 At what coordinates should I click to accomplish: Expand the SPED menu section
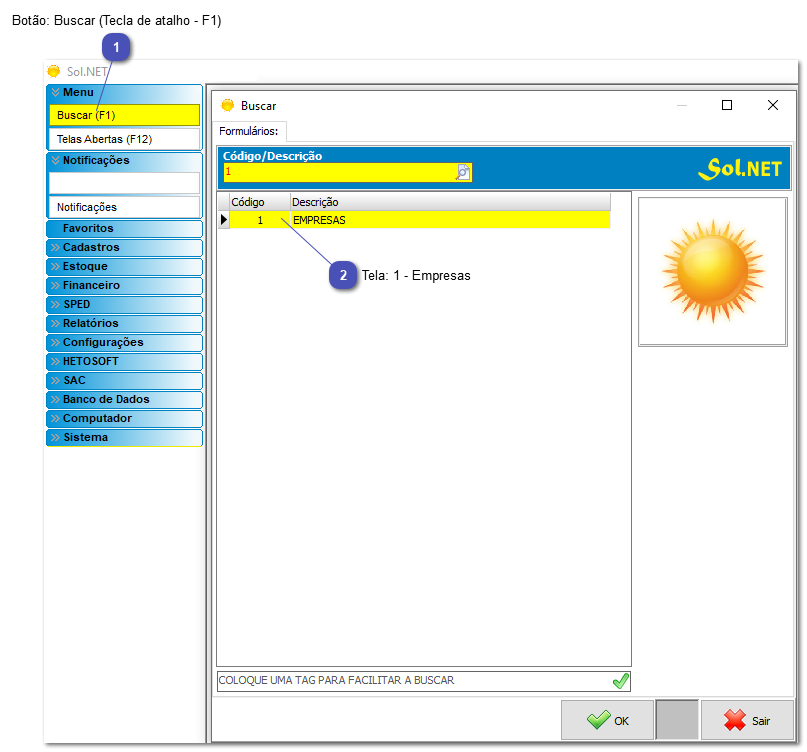[124, 304]
